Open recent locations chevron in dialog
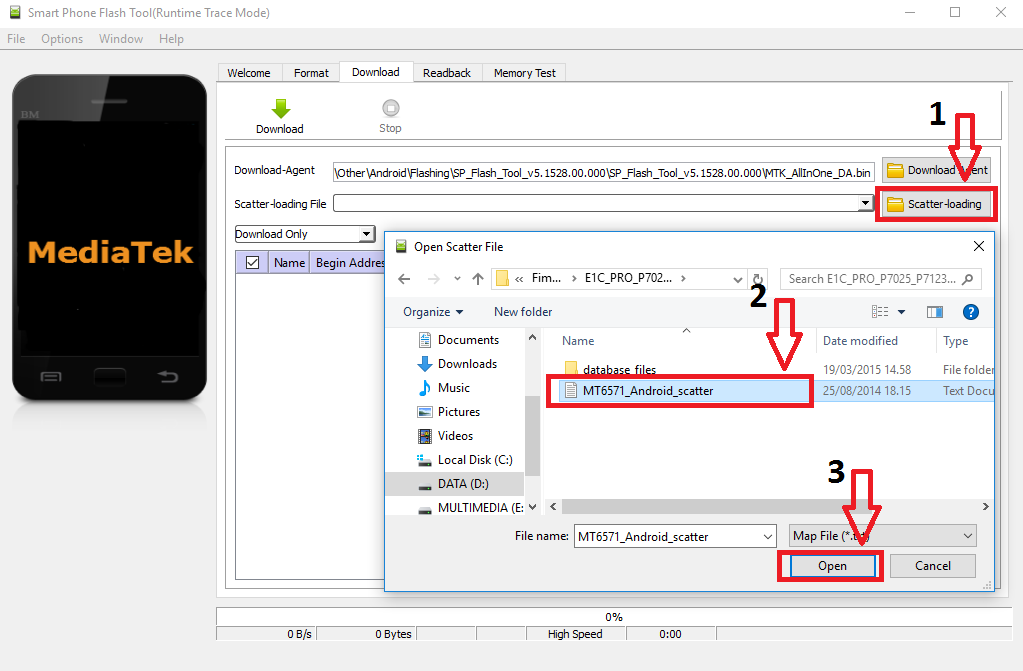The height and width of the screenshot is (671, 1023). click(457, 279)
